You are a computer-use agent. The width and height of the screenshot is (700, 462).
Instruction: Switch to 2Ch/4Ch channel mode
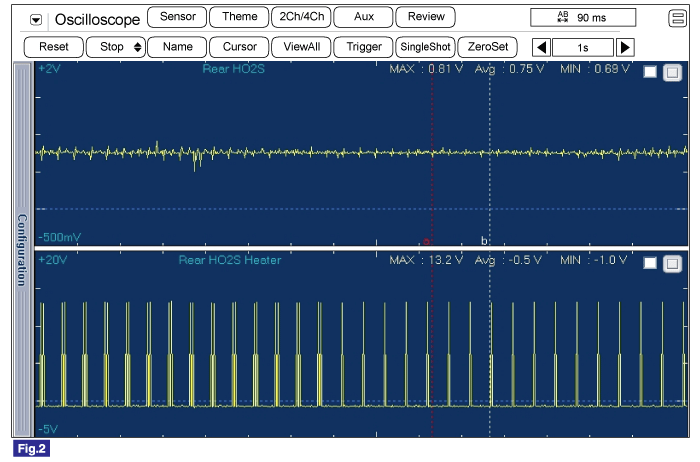tap(300, 17)
